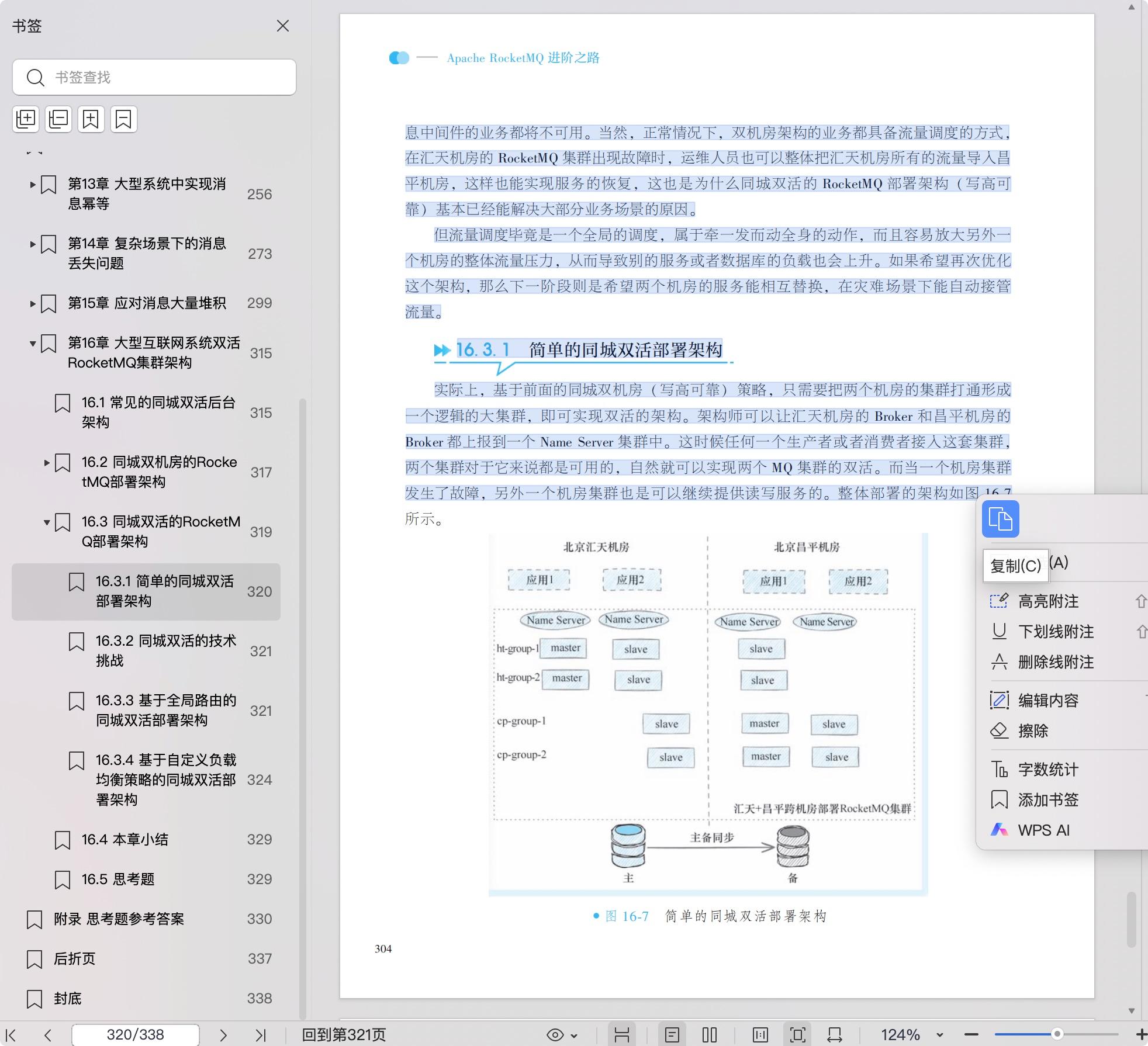The width and height of the screenshot is (1148, 1046).
Task: Expand the 第15章 bookmark
Action: coord(33,304)
